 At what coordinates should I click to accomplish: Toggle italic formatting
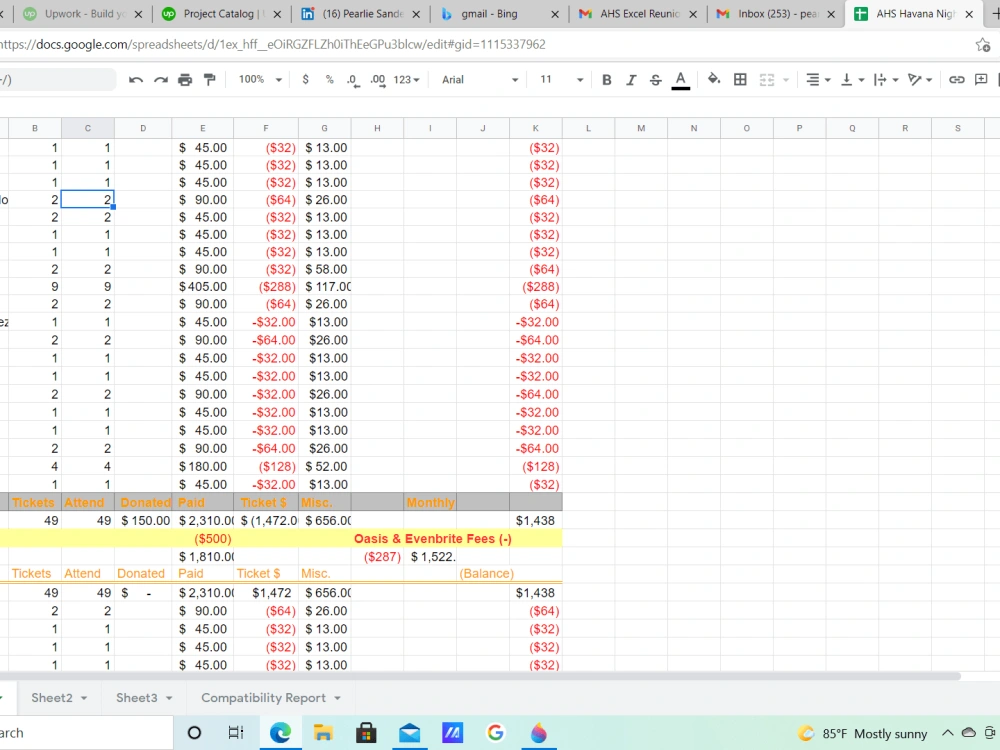tap(631, 80)
